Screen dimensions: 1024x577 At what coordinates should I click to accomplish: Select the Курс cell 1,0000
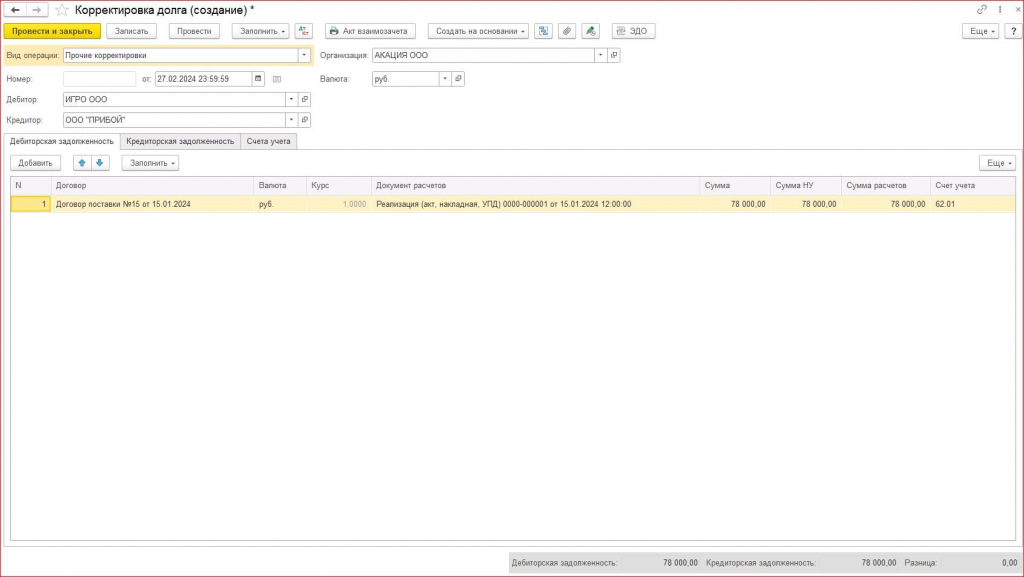click(x=338, y=204)
